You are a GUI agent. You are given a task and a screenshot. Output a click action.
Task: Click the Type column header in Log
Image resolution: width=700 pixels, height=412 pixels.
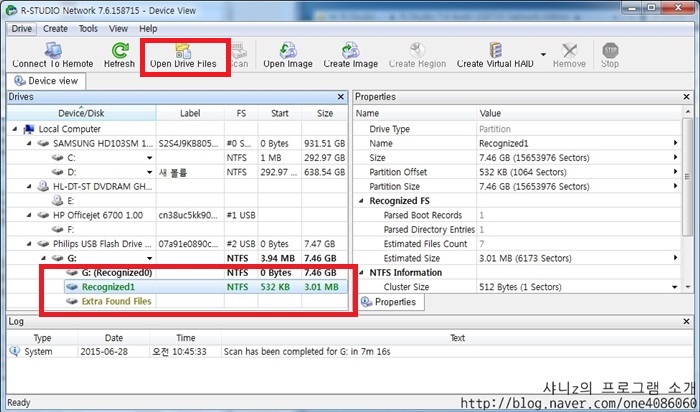point(42,338)
